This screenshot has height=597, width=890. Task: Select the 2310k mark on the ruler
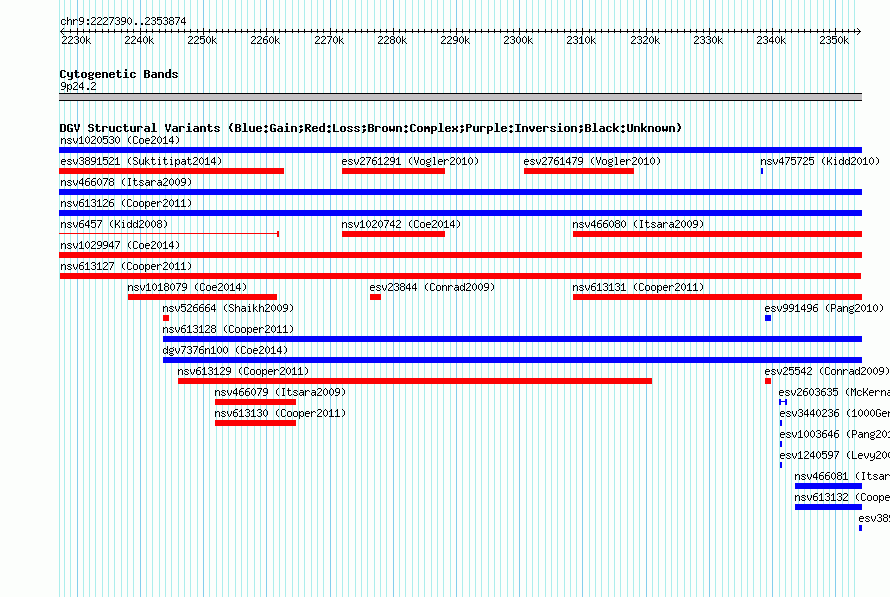pos(581,40)
